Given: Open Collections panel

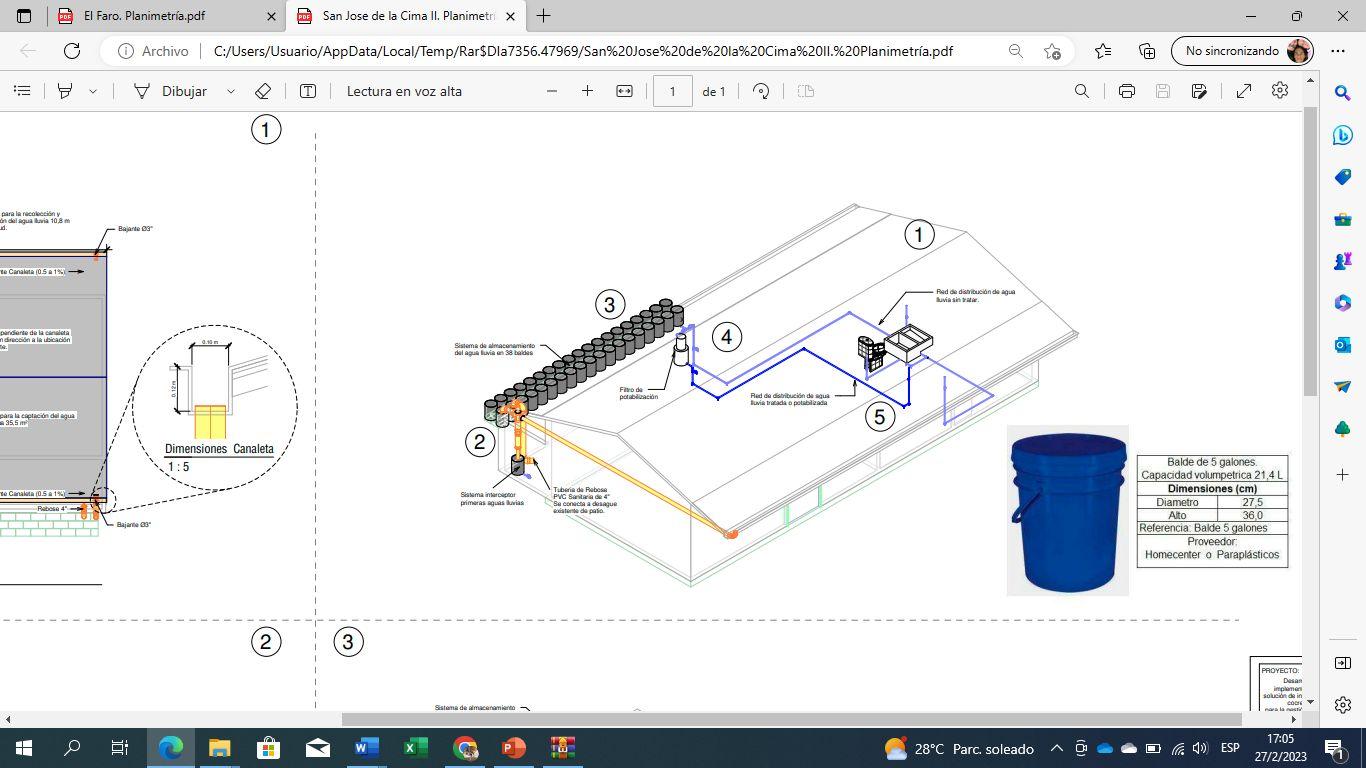Looking at the screenshot, I should tap(1147, 51).
